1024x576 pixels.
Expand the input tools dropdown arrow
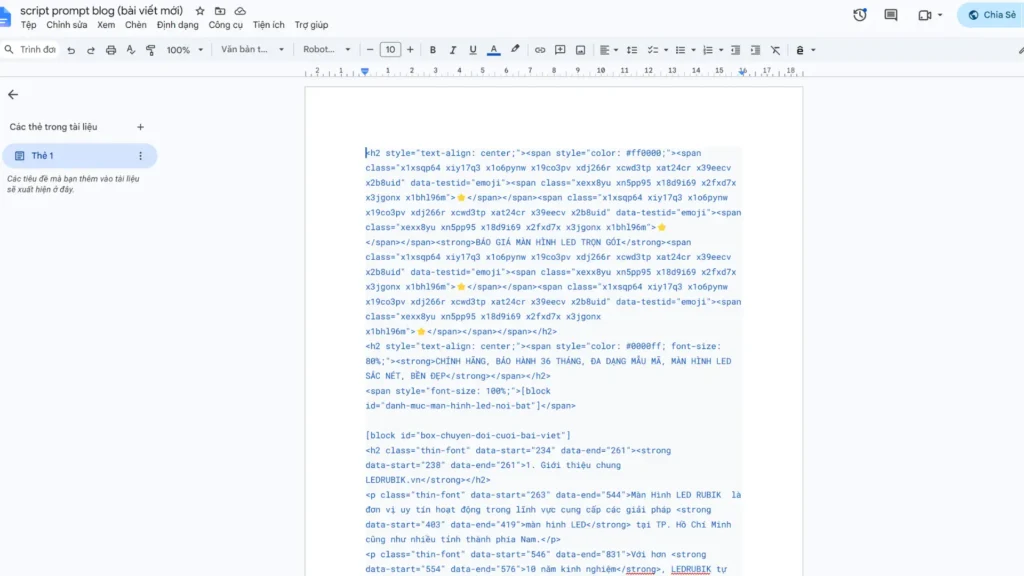pos(813,50)
